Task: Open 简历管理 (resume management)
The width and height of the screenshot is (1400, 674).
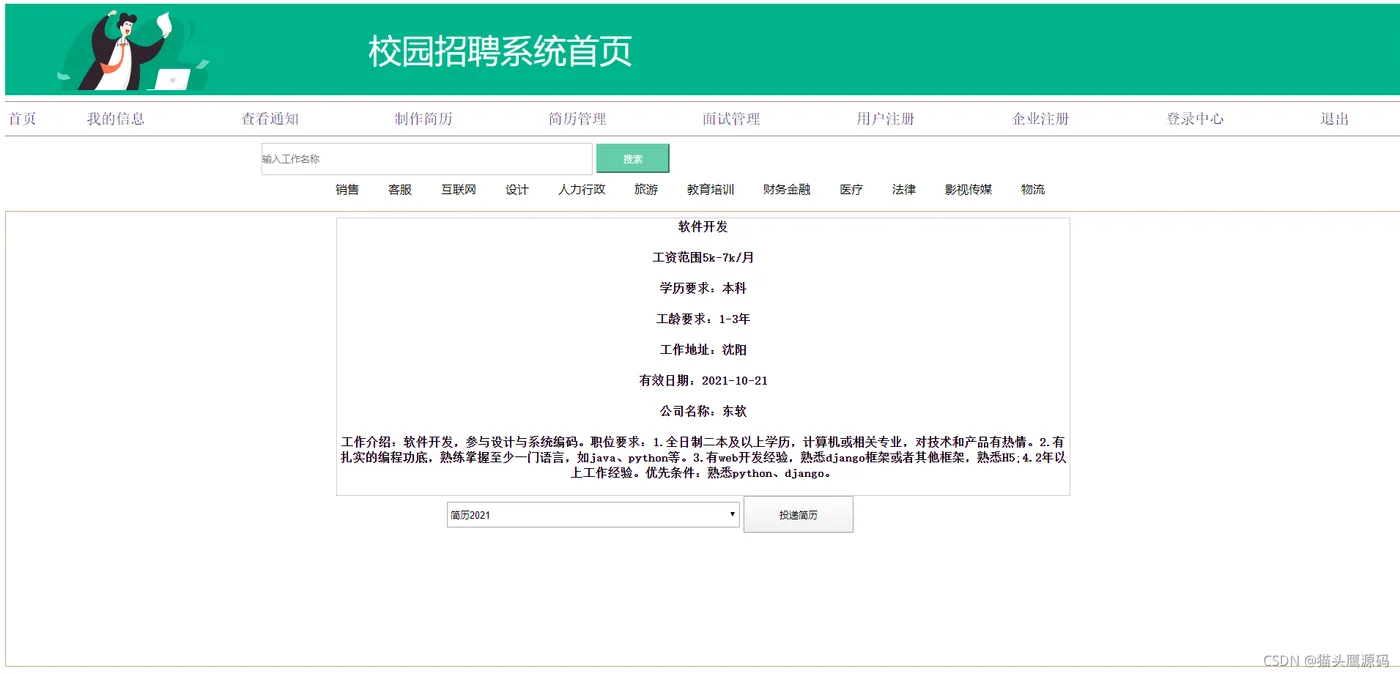Action: pyautogui.click(x=577, y=117)
